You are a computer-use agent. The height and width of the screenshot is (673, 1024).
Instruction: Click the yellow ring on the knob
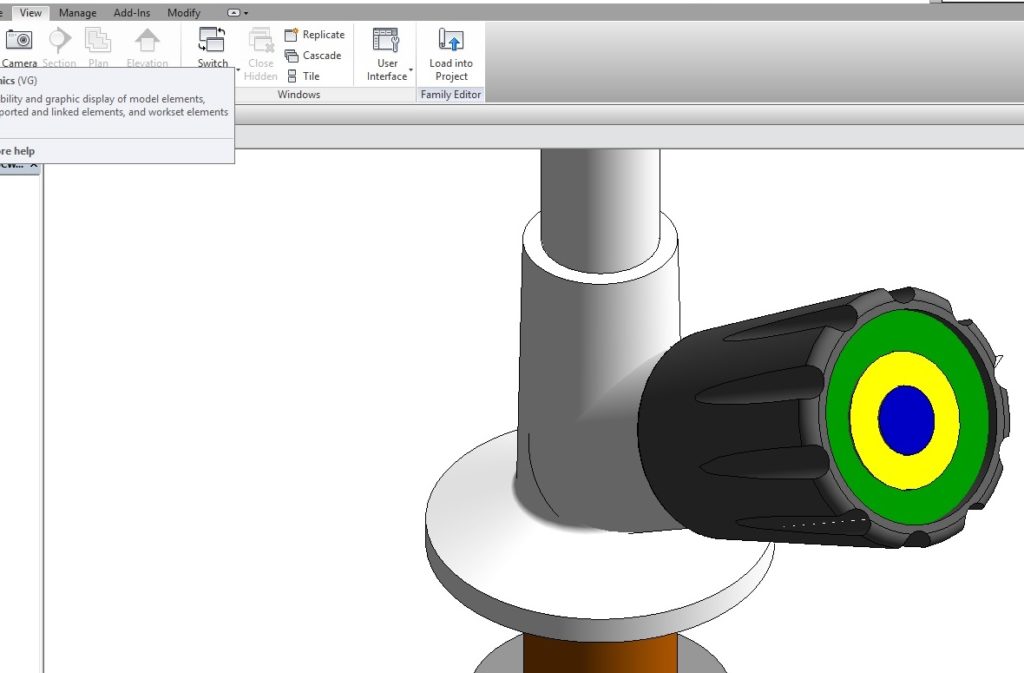[x=866, y=422]
